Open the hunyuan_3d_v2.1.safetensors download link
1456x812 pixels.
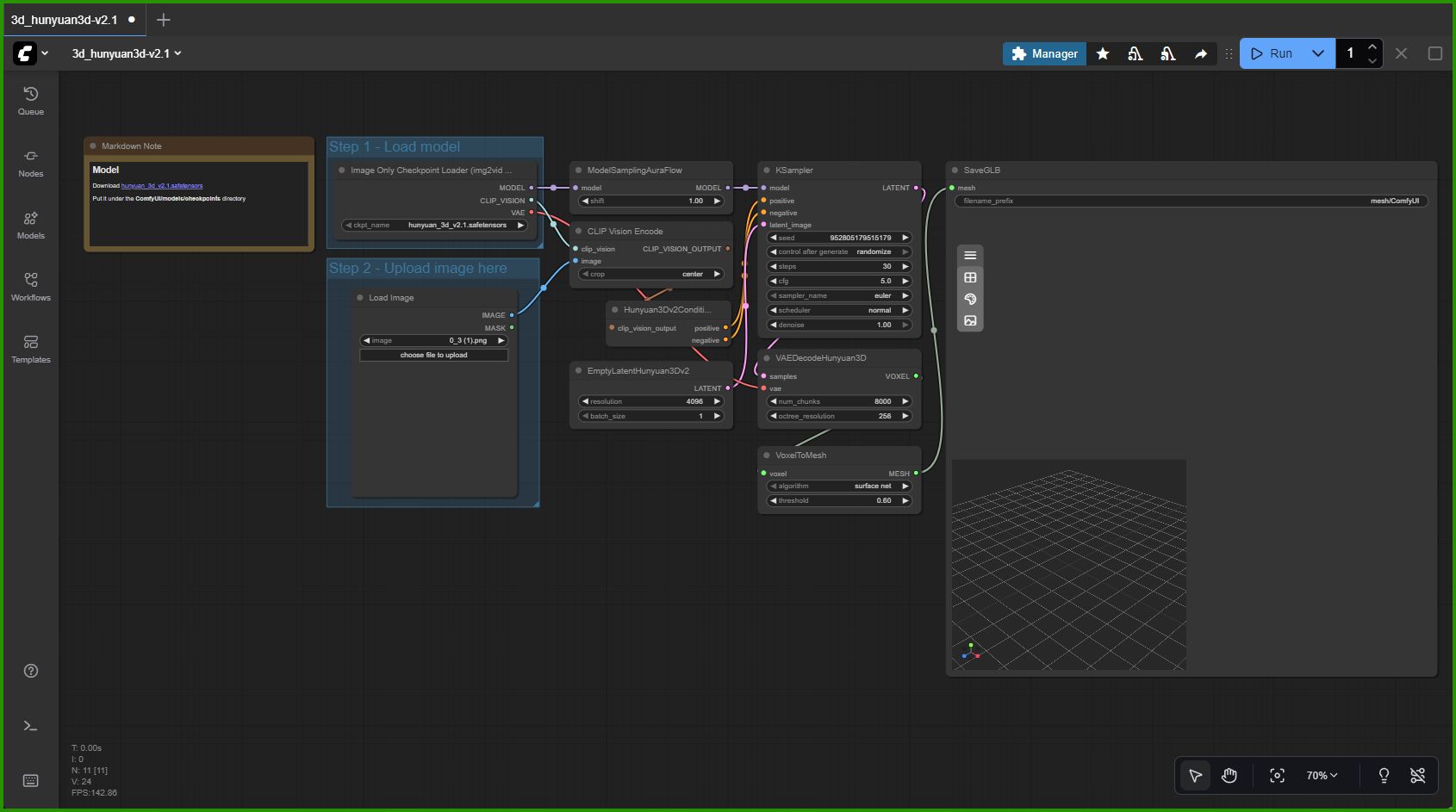[x=162, y=186]
